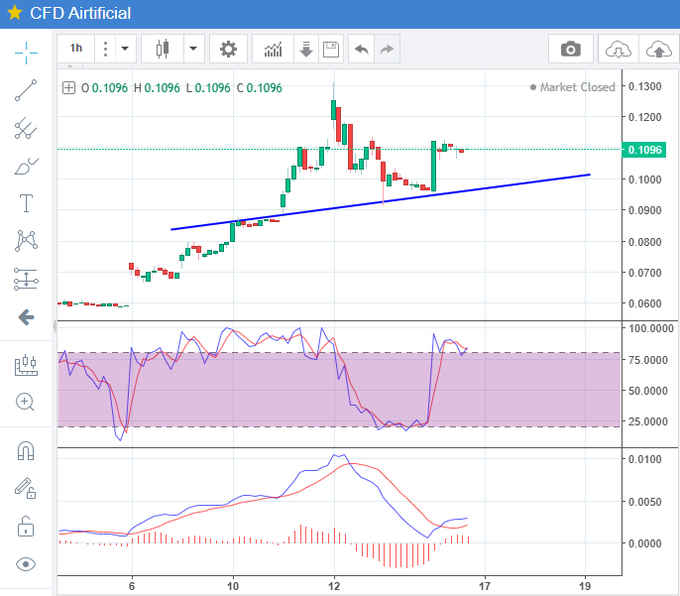Click the 0.1300 price axis label
This screenshot has width=680, height=596.
(x=645, y=86)
